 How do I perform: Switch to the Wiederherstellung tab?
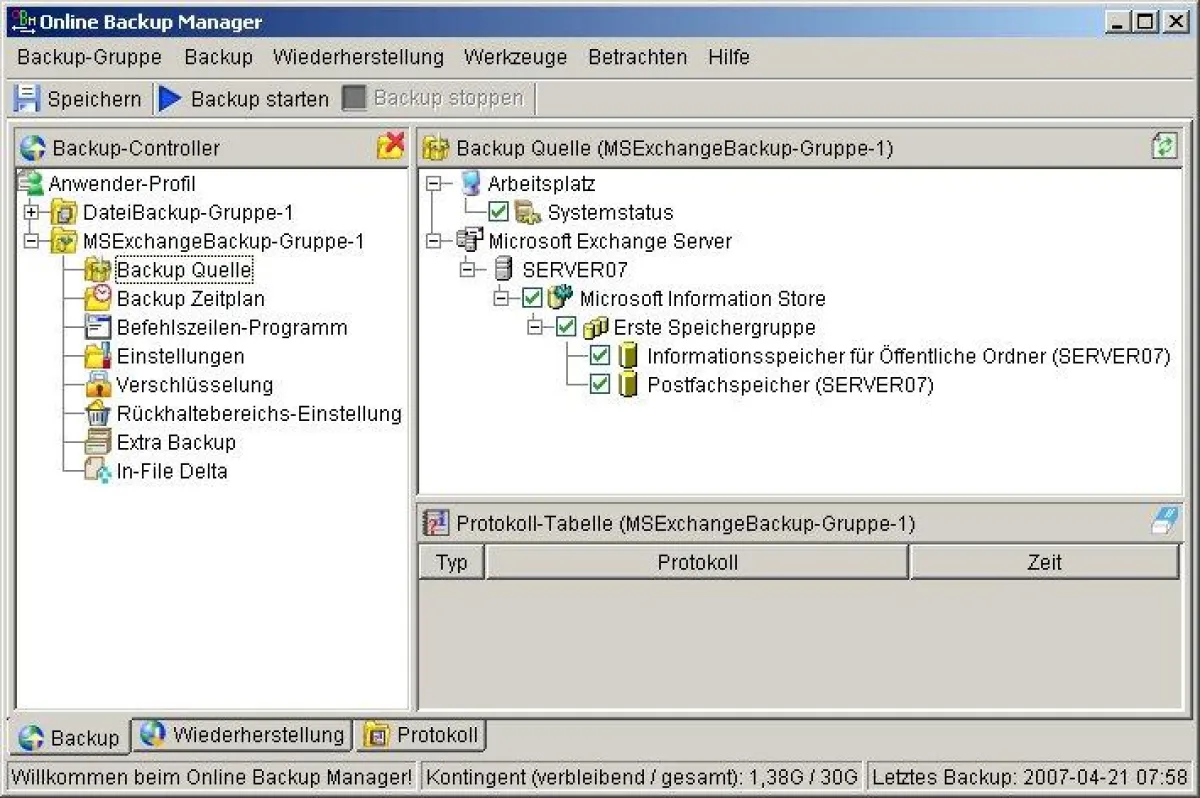tap(242, 733)
